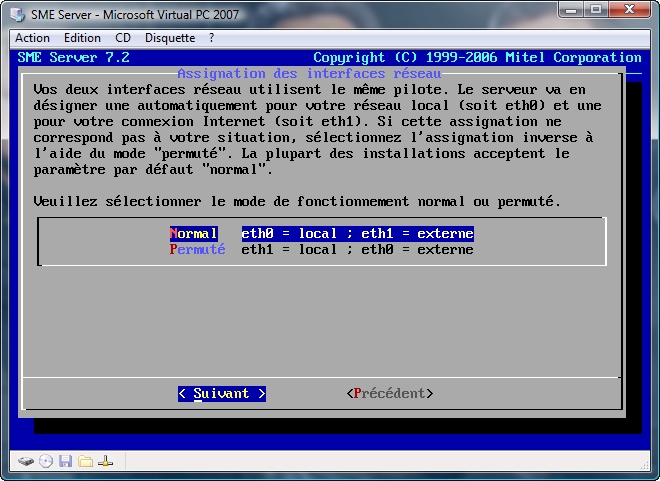Click 'Assignation des interfaces réseau' dialog title
The width and height of the screenshot is (660, 481).
tap(309, 74)
